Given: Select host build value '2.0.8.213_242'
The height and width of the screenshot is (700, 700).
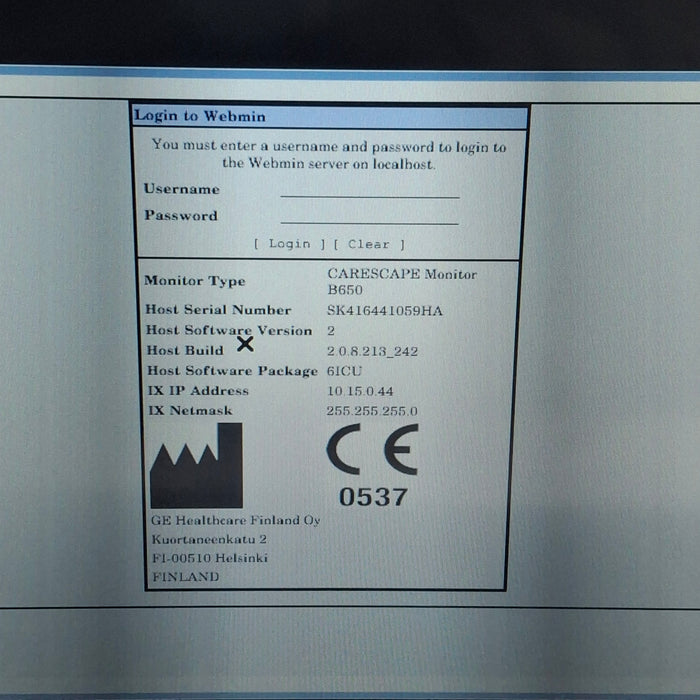Looking at the screenshot, I should click(372, 351).
